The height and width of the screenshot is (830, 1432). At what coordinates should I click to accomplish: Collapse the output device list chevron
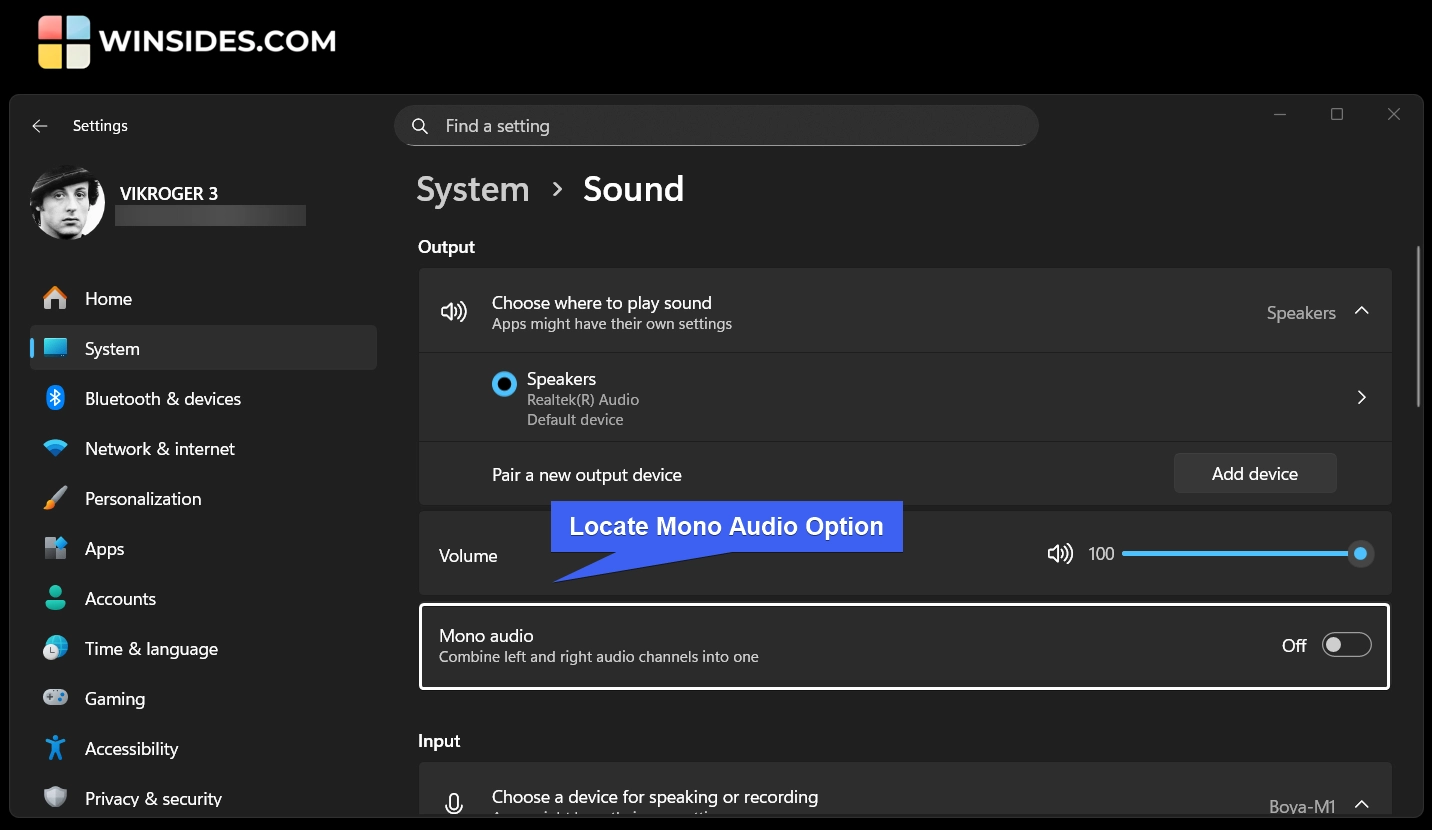tap(1361, 311)
